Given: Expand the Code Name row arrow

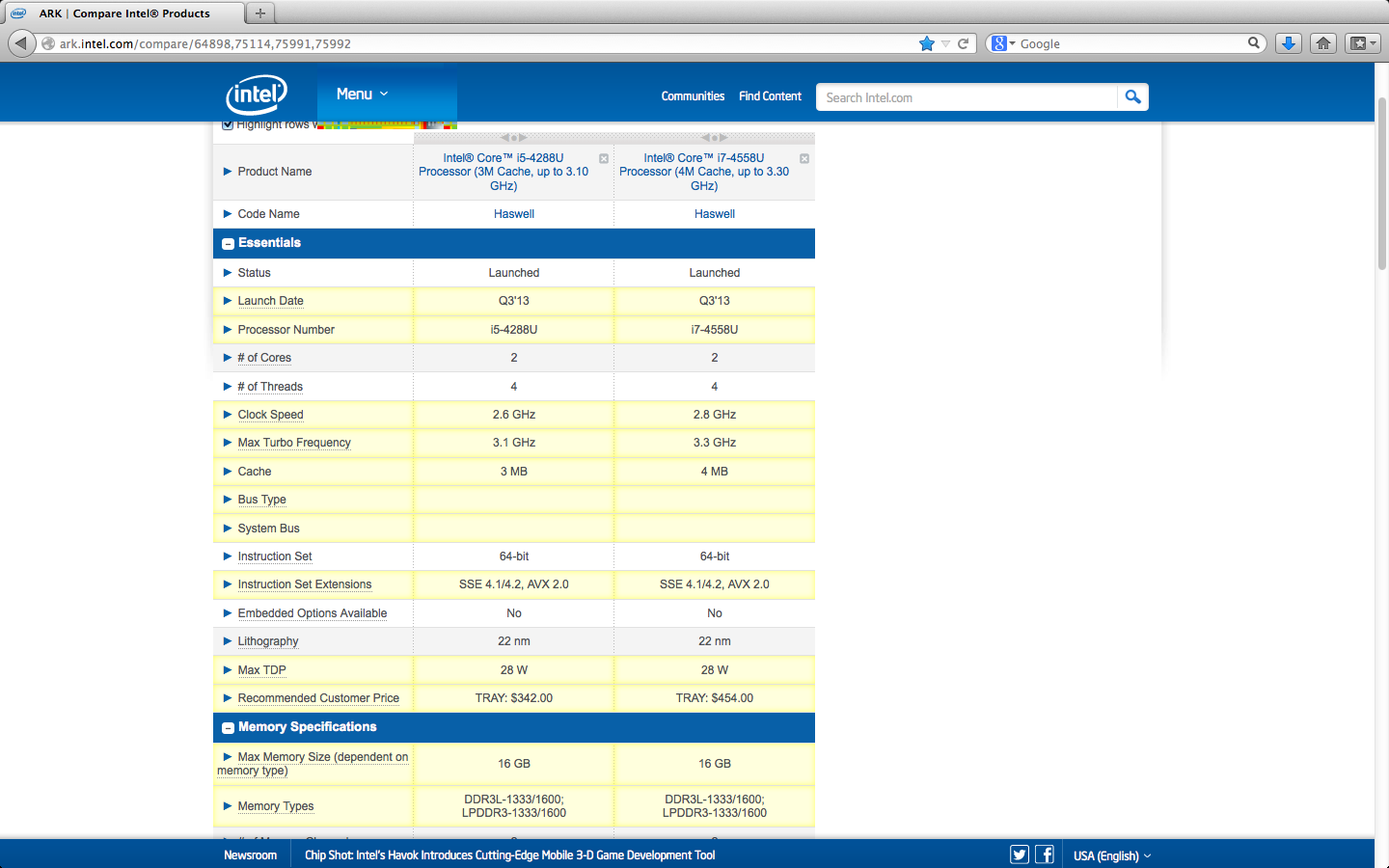Looking at the screenshot, I should point(228,214).
